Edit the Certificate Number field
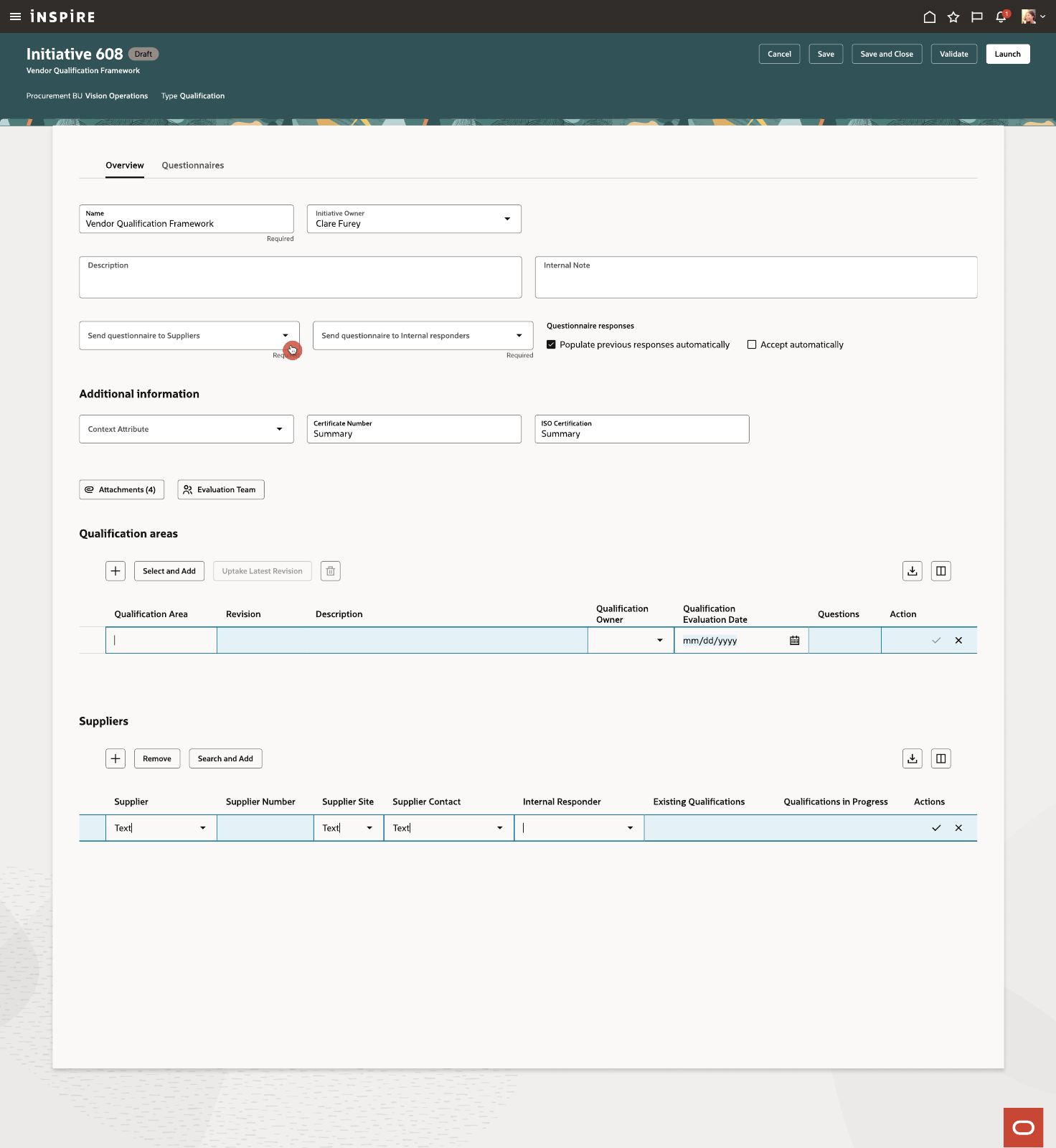Image resolution: width=1056 pixels, height=1148 pixels. click(x=414, y=429)
